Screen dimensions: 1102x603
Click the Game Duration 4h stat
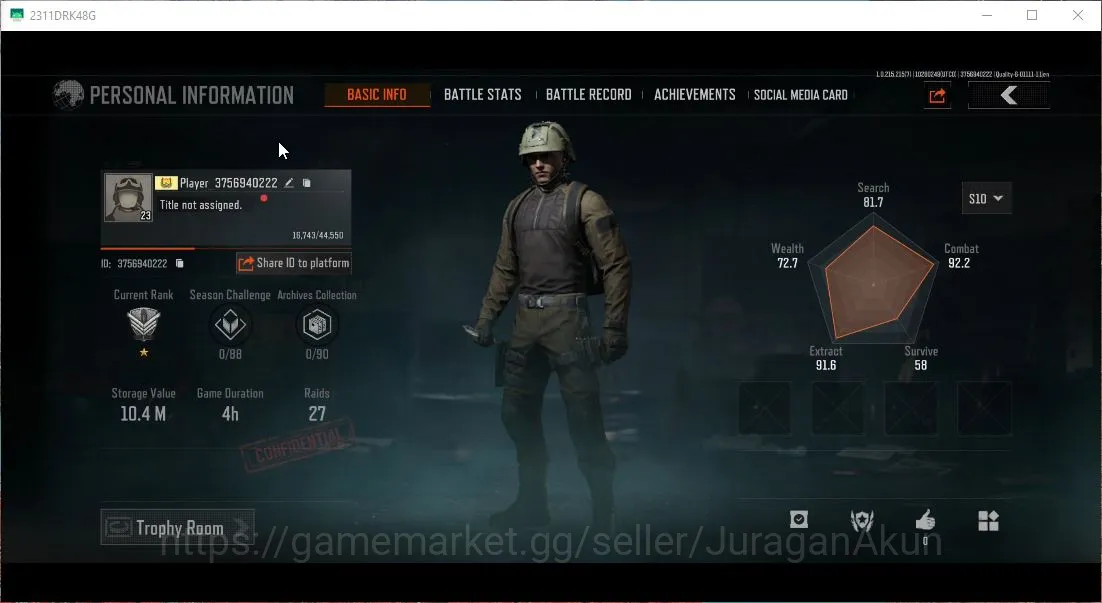(x=230, y=405)
